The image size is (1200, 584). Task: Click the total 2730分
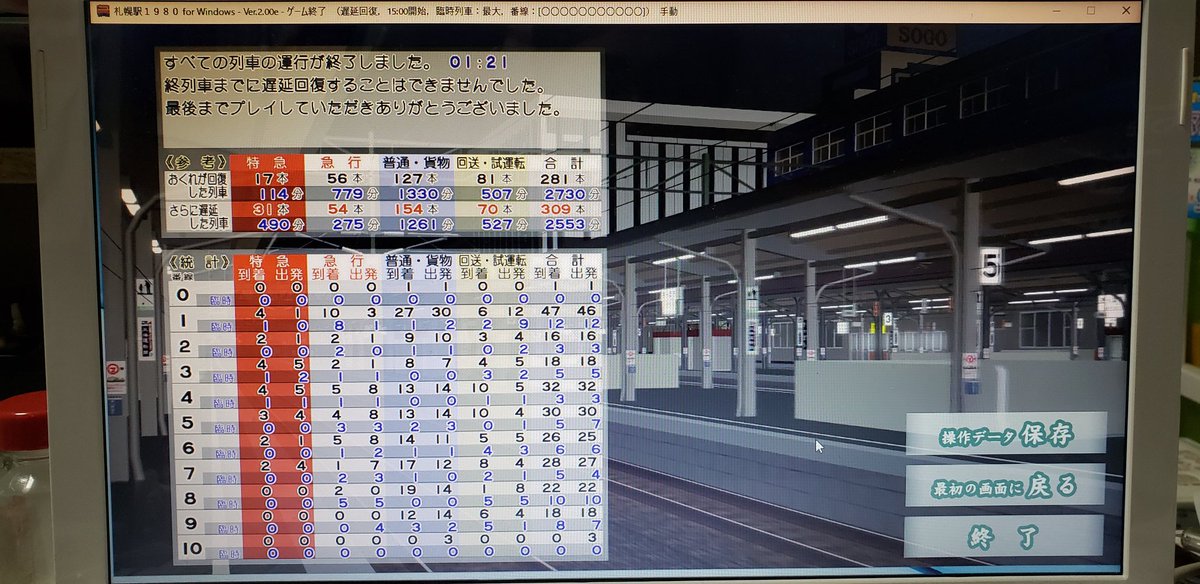coord(572,193)
